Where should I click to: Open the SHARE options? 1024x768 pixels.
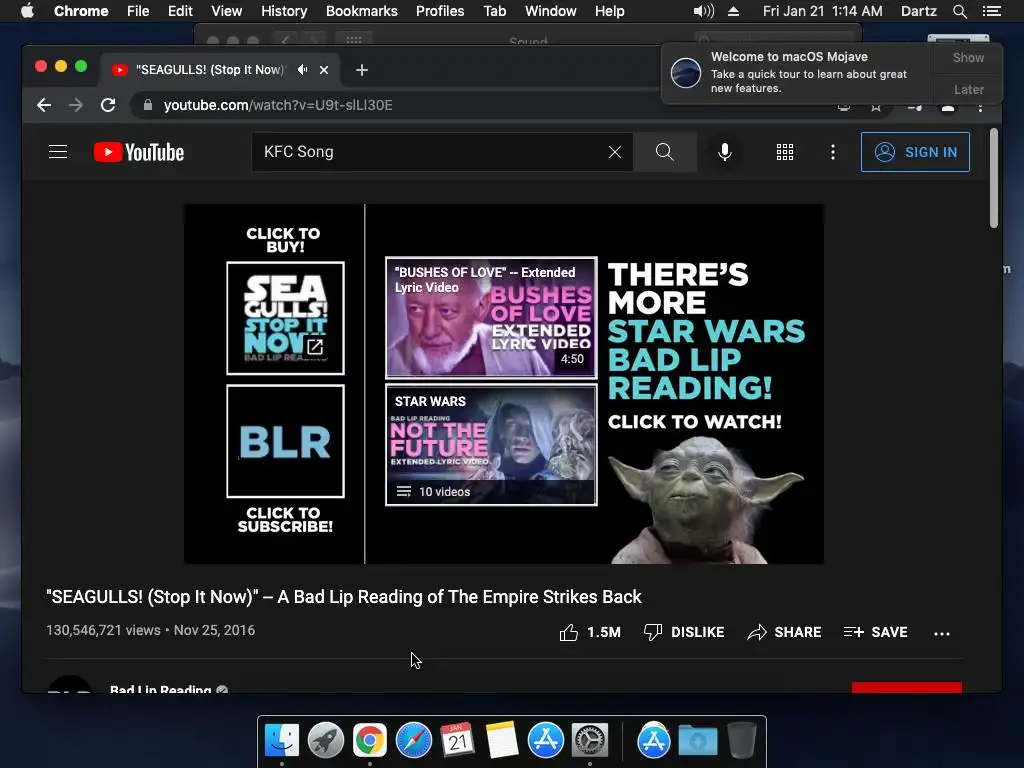[784, 632]
